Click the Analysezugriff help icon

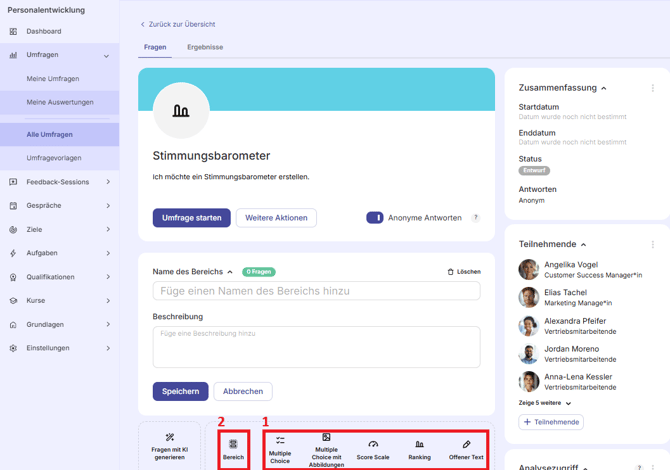tap(639, 467)
